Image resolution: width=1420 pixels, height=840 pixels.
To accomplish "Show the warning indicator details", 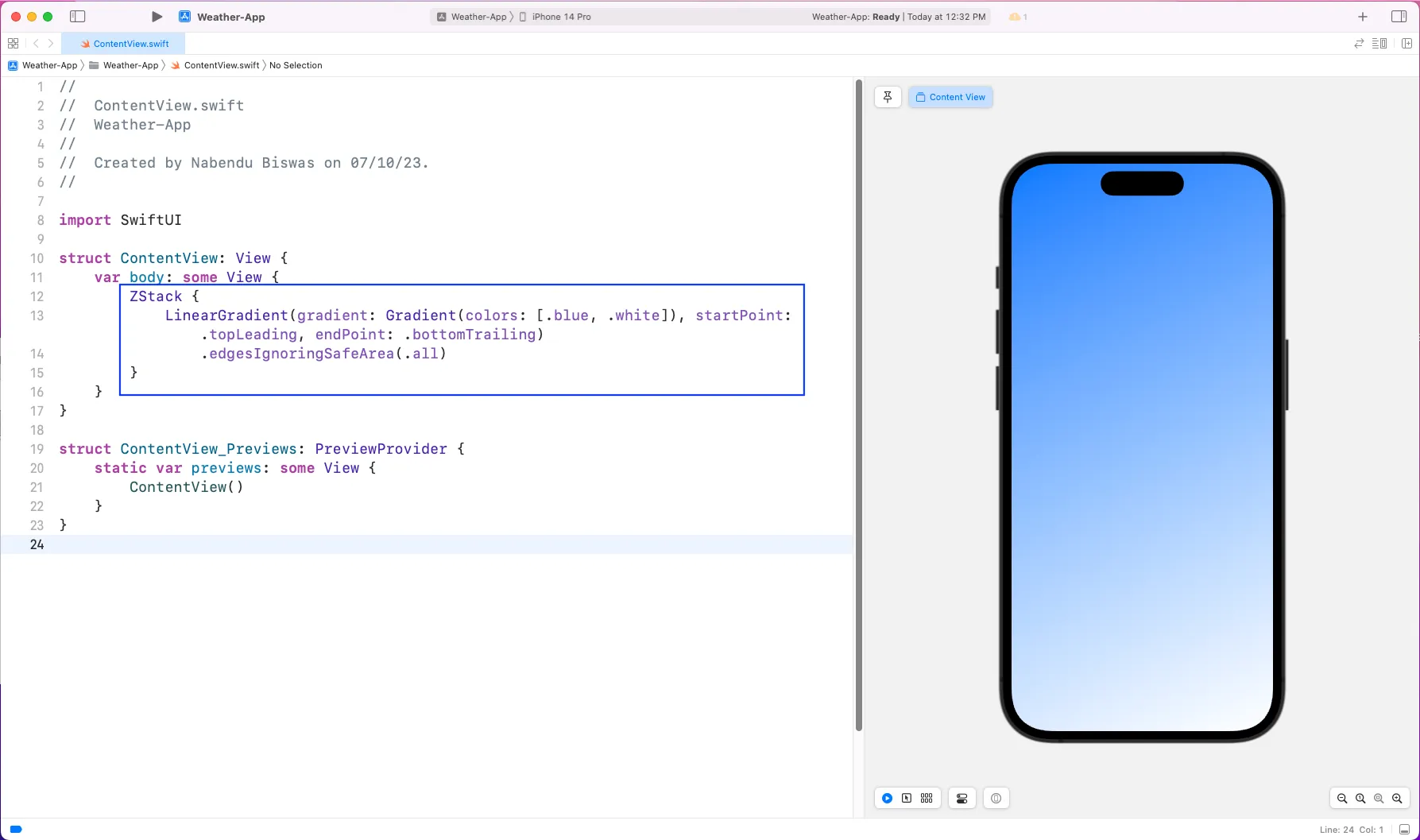I will coord(1018,17).
